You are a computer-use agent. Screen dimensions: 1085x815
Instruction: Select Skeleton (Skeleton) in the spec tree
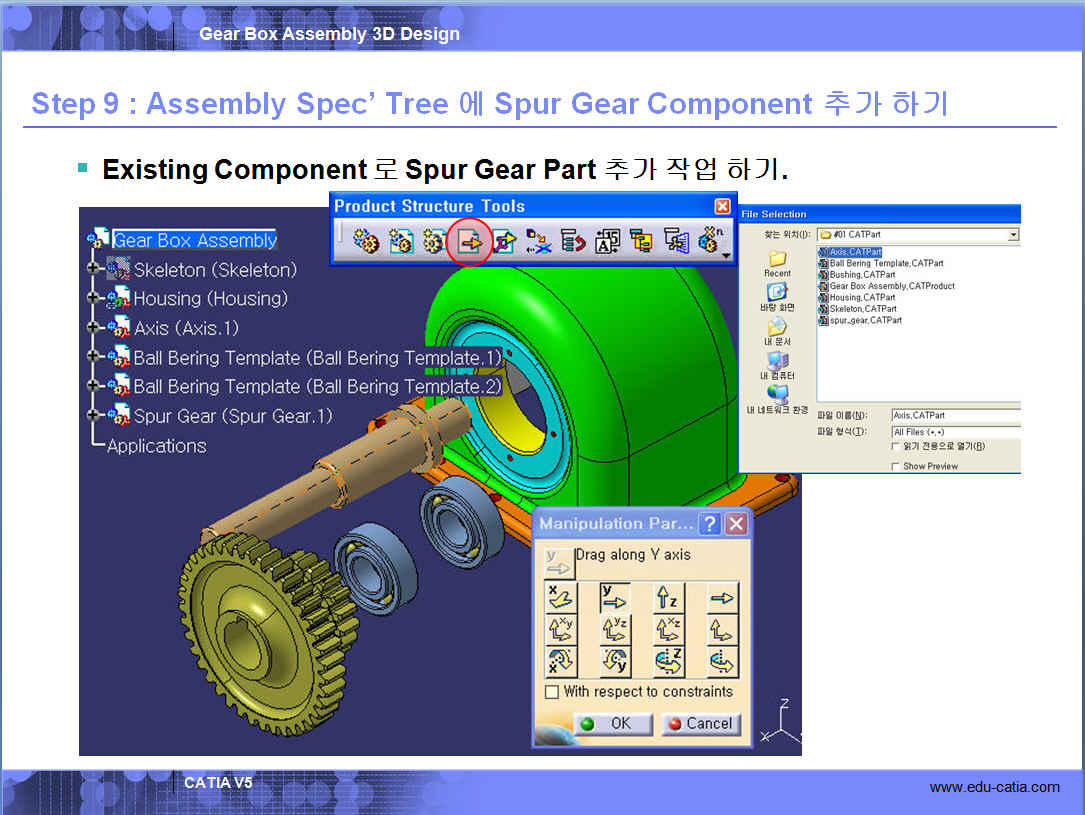(x=215, y=270)
